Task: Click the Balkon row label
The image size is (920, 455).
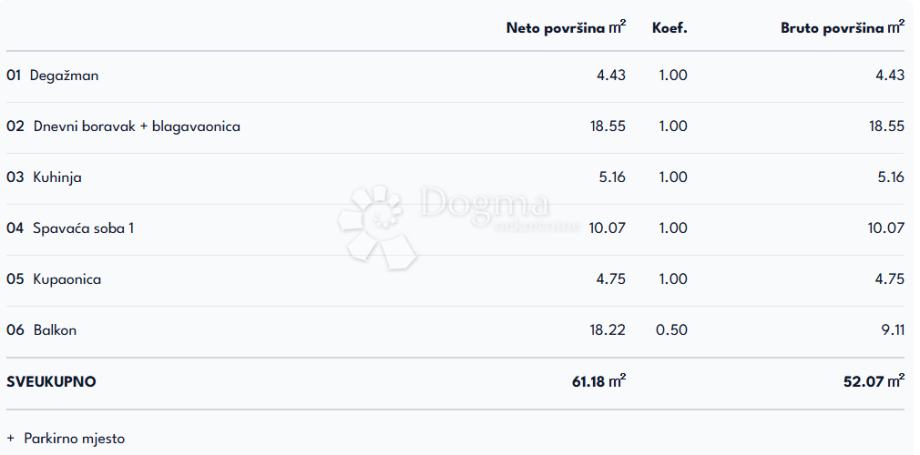Action: tap(54, 330)
